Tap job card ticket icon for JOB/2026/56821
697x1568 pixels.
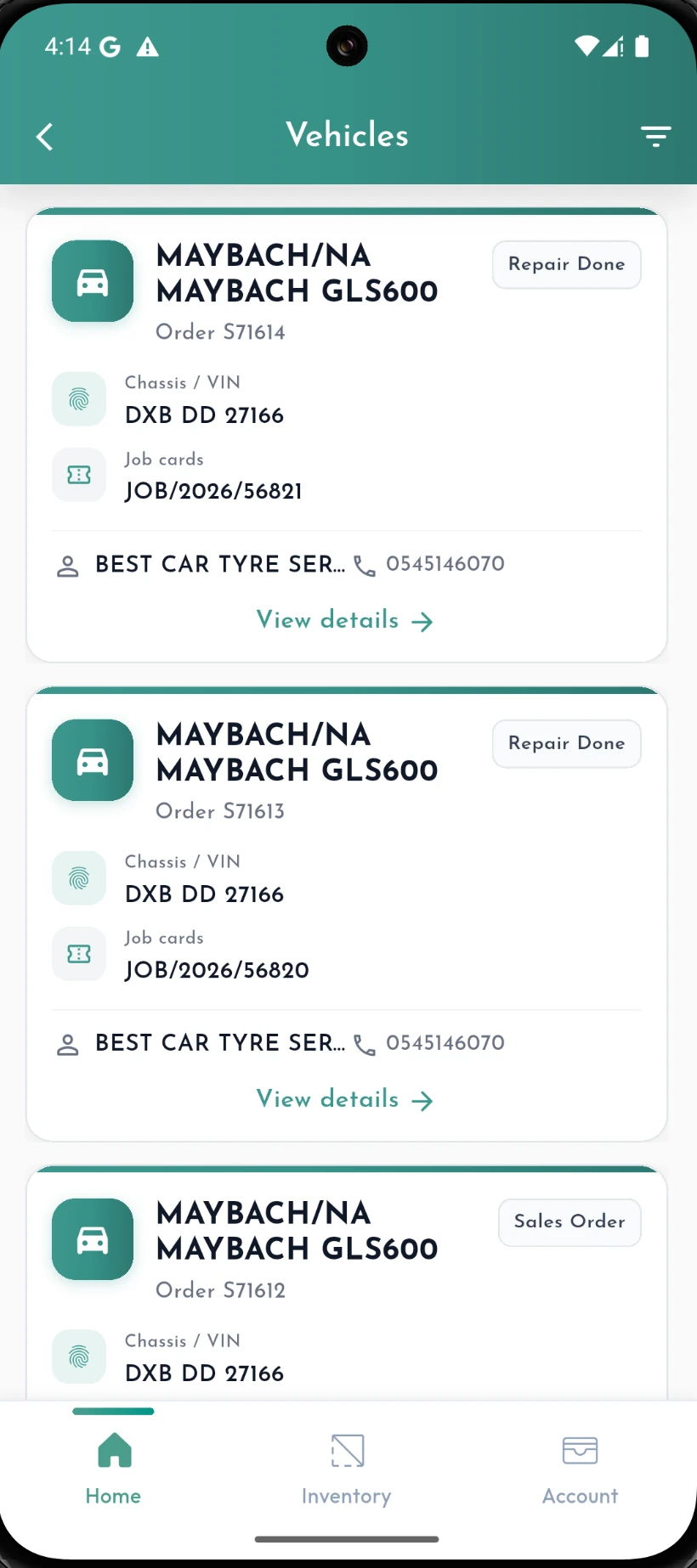(x=79, y=475)
